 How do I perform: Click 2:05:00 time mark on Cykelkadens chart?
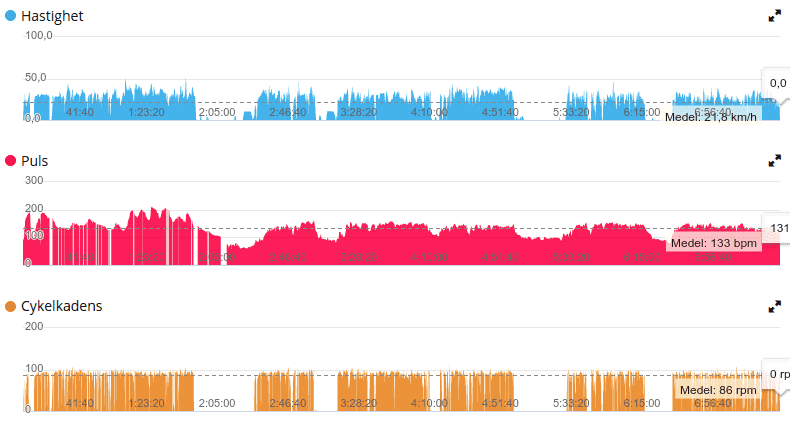click(216, 403)
